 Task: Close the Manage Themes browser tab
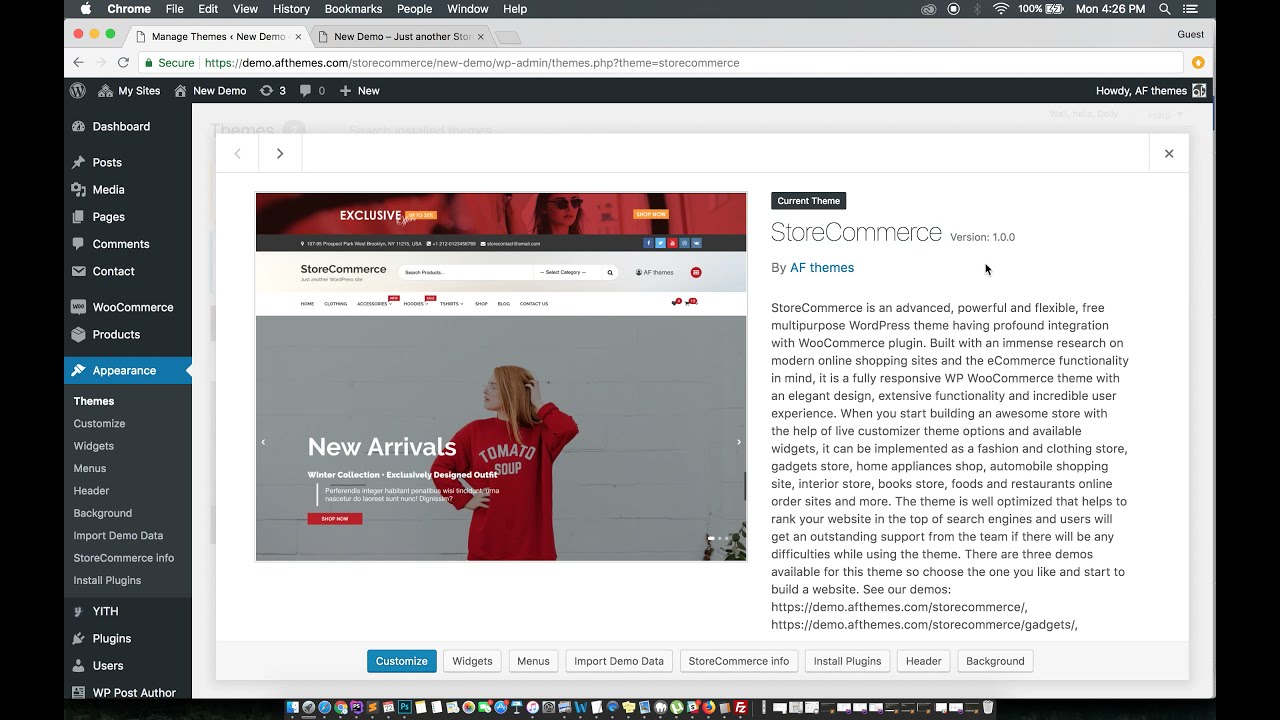(298, 37)
